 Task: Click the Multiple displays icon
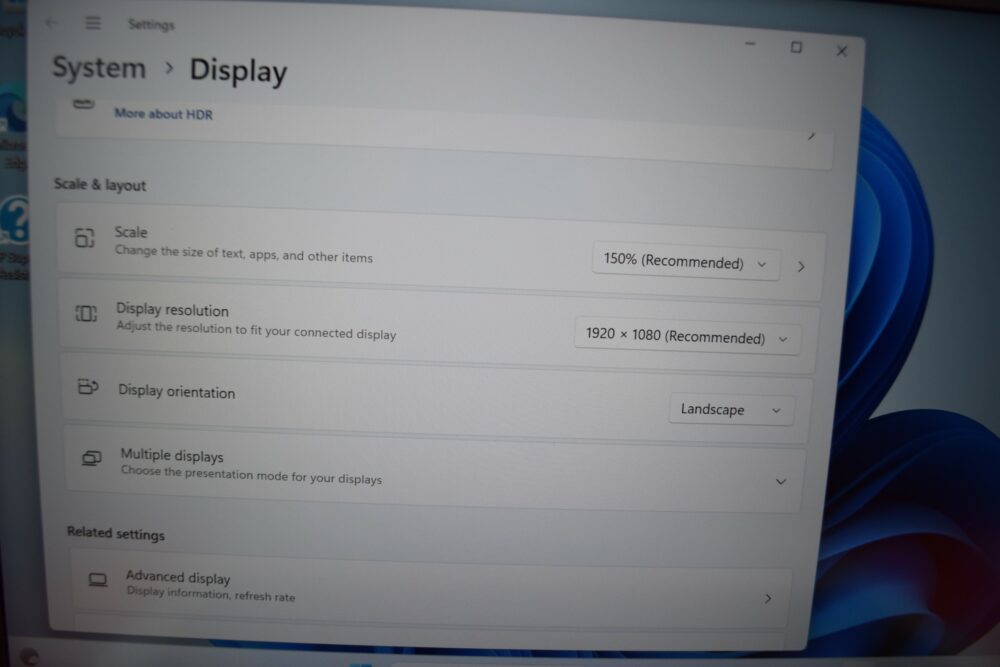pyautogui.click(x=91, y=458)
